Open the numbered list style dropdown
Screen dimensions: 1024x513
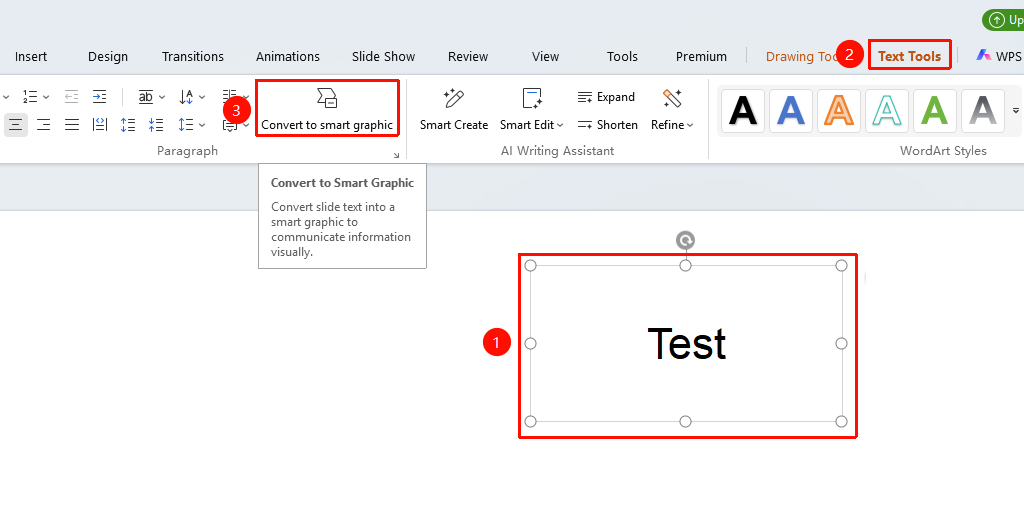tap(46, 97)
